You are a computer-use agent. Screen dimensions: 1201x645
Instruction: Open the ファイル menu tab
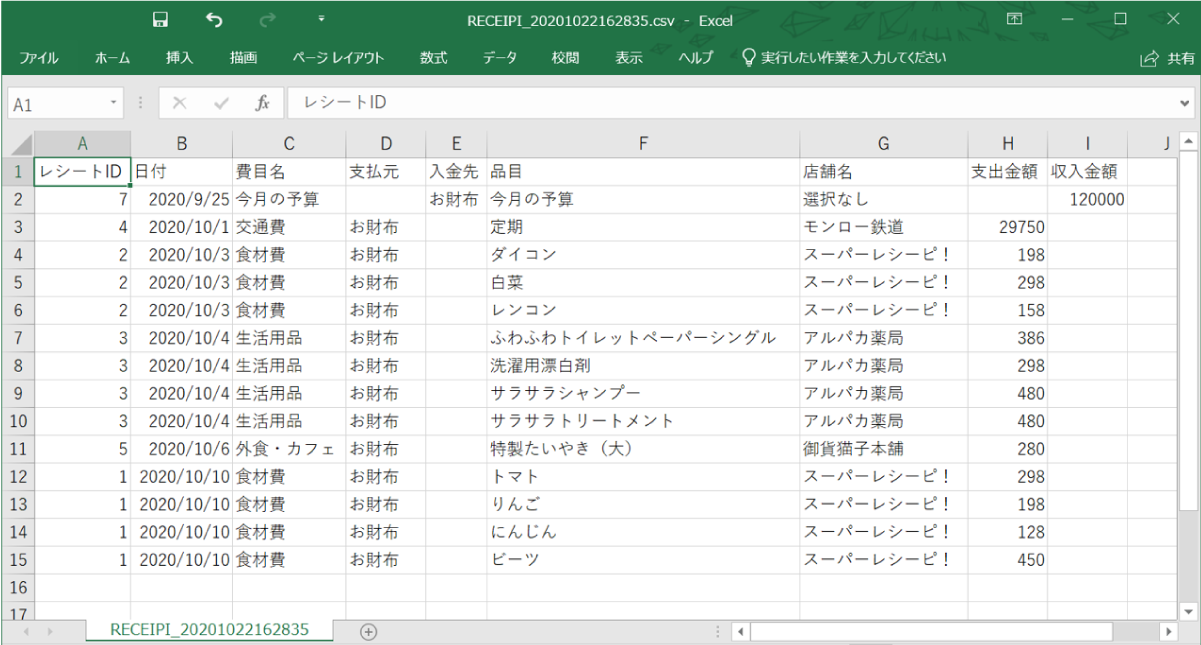[39, 58]
